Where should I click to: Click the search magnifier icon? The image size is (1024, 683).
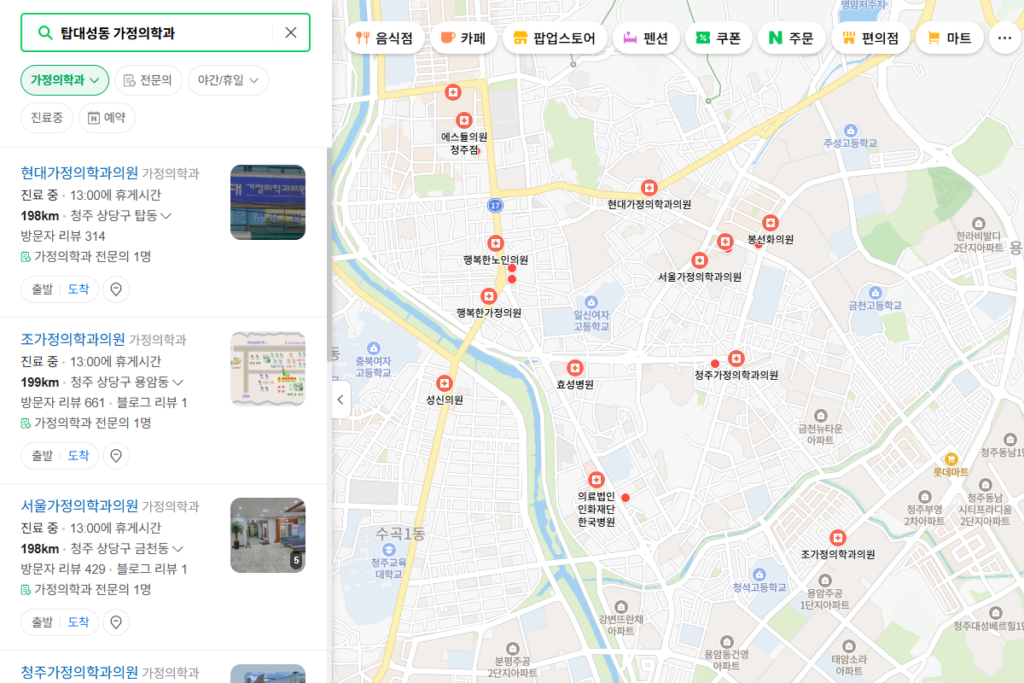coord(44,33)
